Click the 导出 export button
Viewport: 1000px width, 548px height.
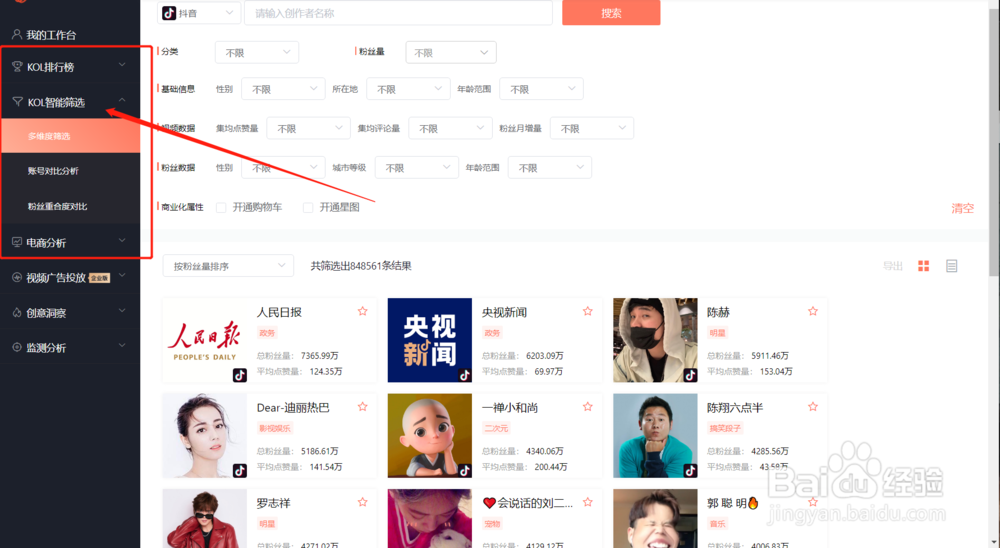point(893,266)
